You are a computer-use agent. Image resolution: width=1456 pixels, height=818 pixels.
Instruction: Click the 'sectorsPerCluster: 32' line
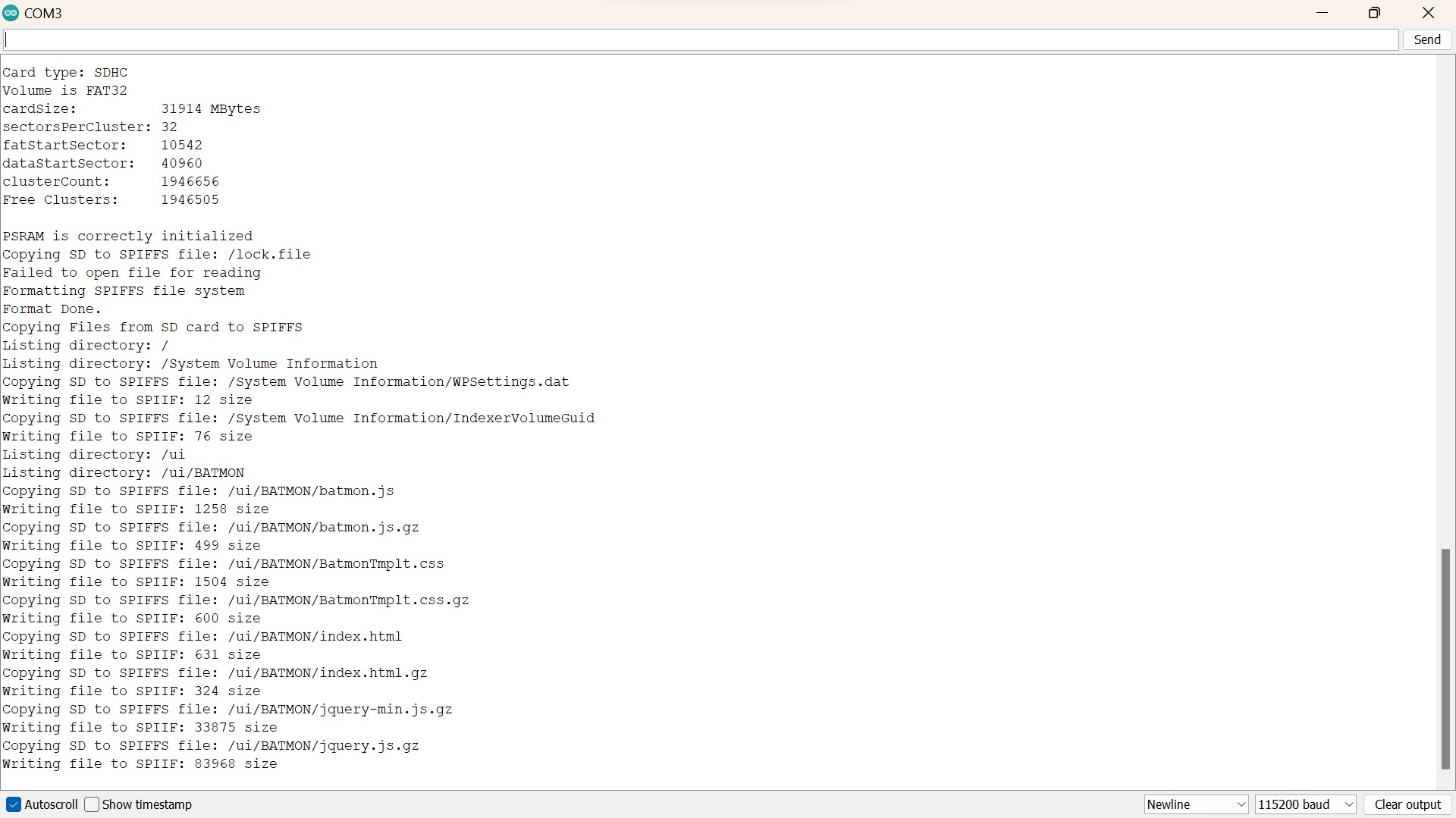(x=90, y=127)
